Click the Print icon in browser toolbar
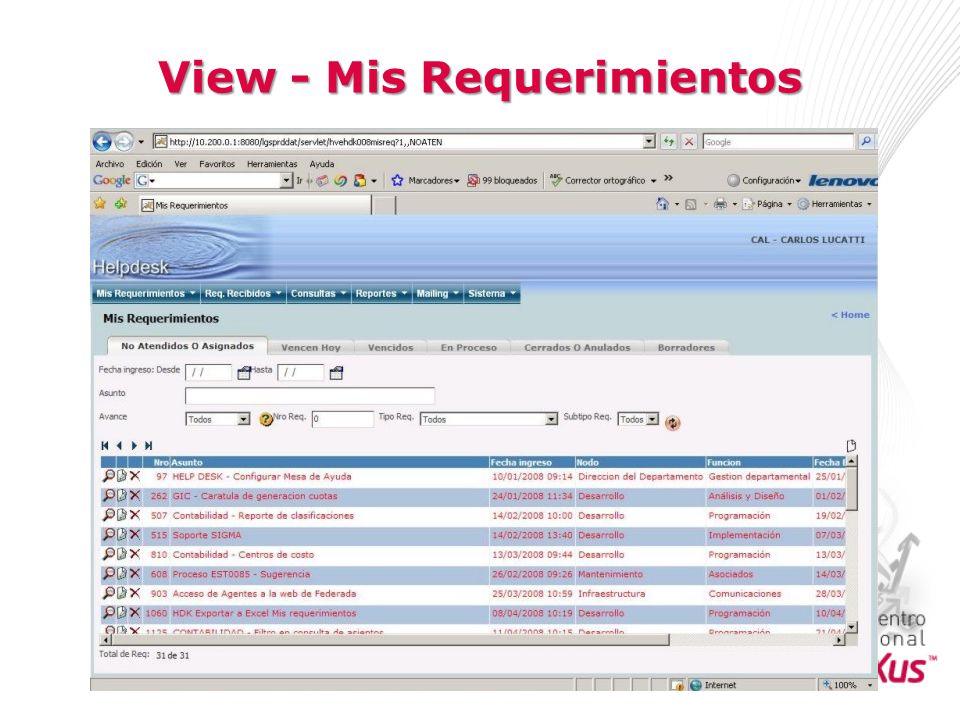Screen dimensions: 960x720 point(721,204)
